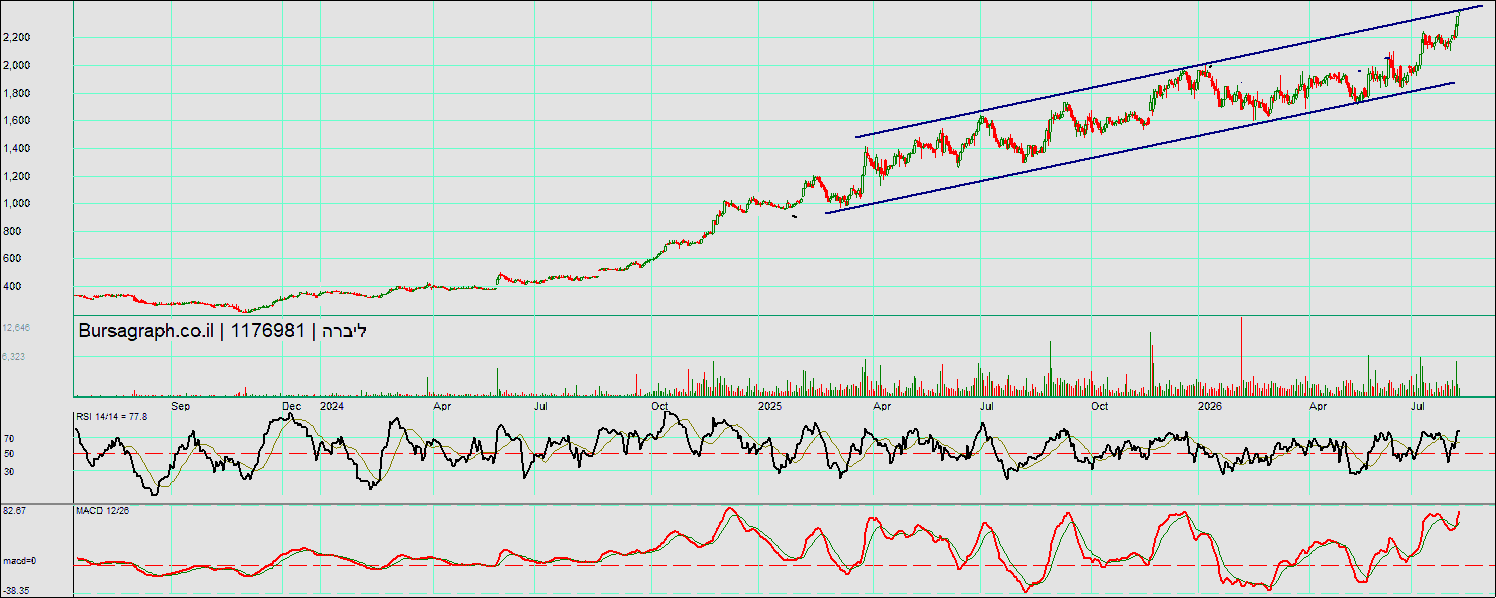Select the 2024 year label

coord(331,407)
